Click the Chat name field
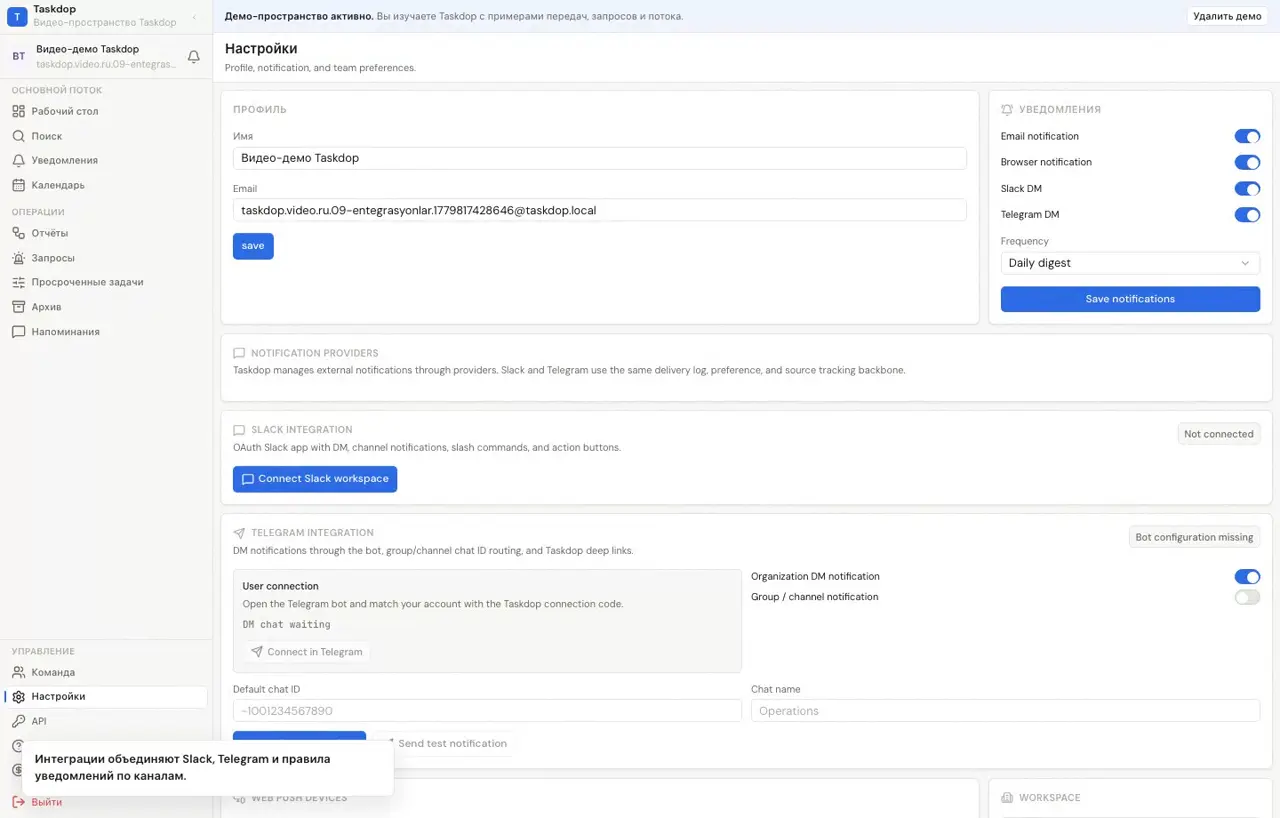Image resolution: width=1280 pixels, height=818 pixels. pos(1005,711)
